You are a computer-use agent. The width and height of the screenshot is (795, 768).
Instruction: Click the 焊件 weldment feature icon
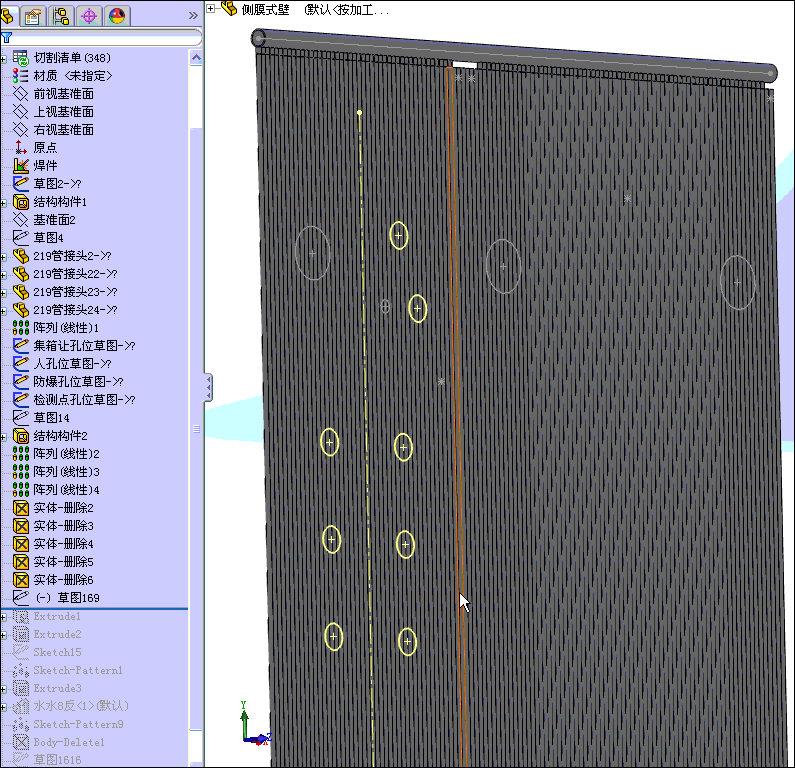pos(21,166)
